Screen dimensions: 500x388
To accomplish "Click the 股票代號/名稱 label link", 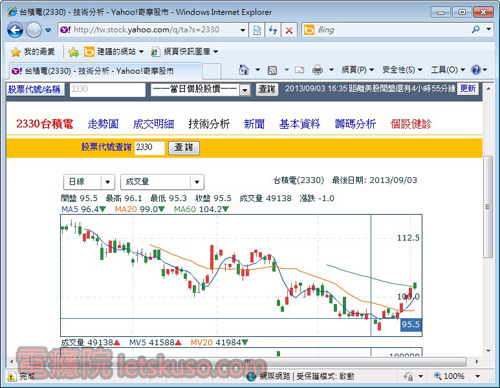I will [34, 89].
